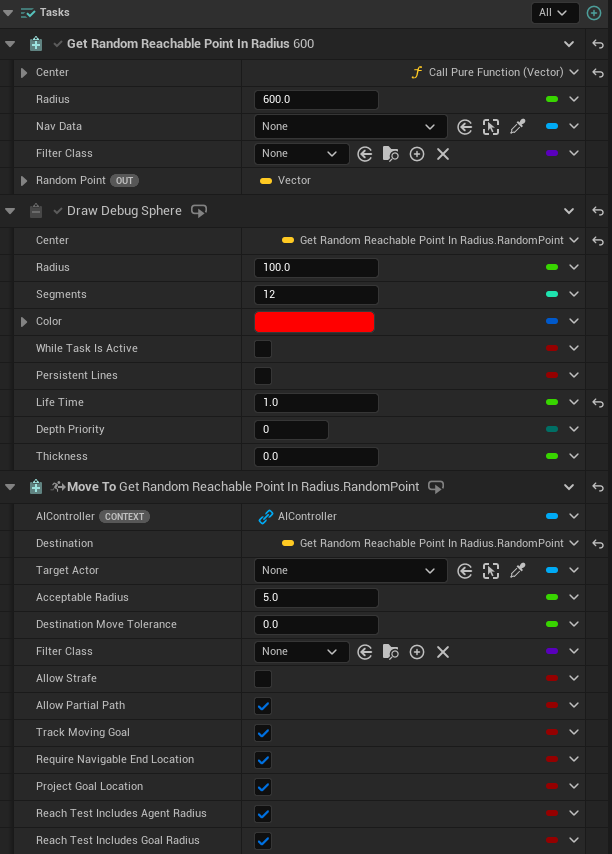The image size is (612, 854).
Task: Click the speech bubble icon next to Move To
Action: click(436, 487)
